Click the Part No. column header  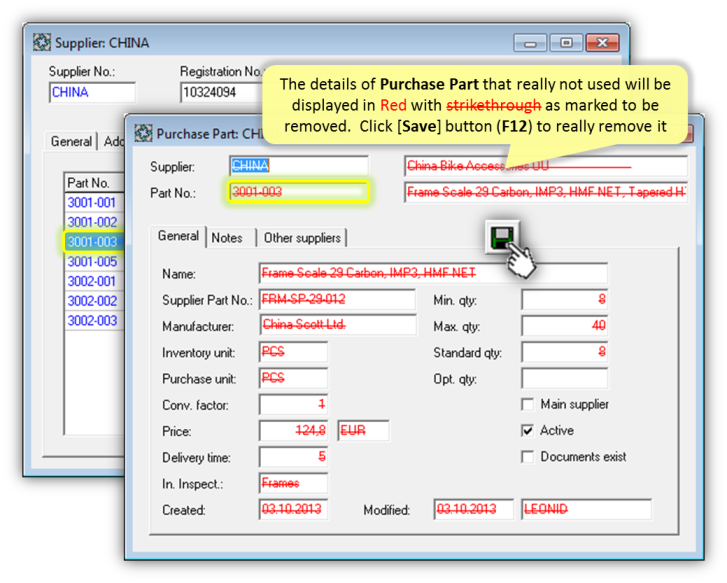95,183
